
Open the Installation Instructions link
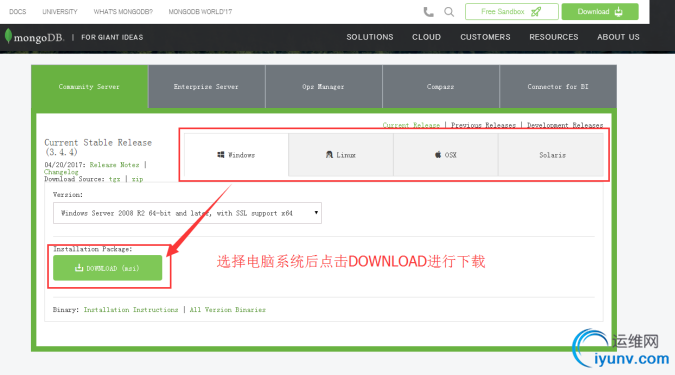pos(131,310)
